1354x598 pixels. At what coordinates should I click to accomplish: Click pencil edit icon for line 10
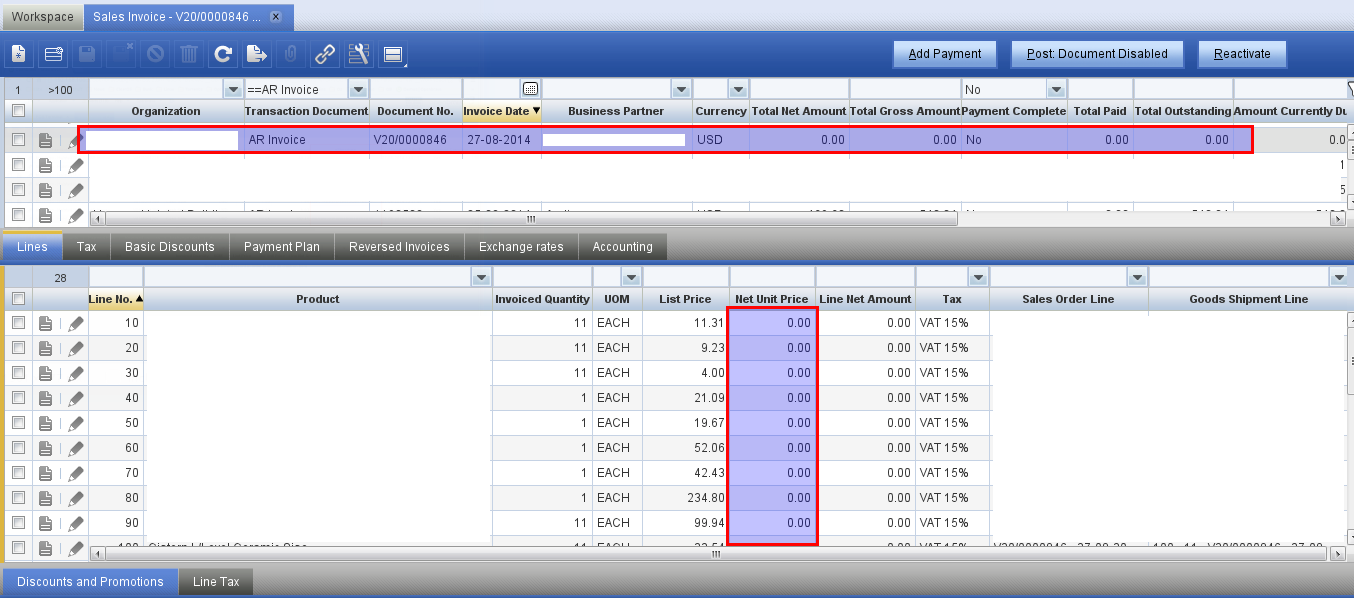click(x=76, y=323)
